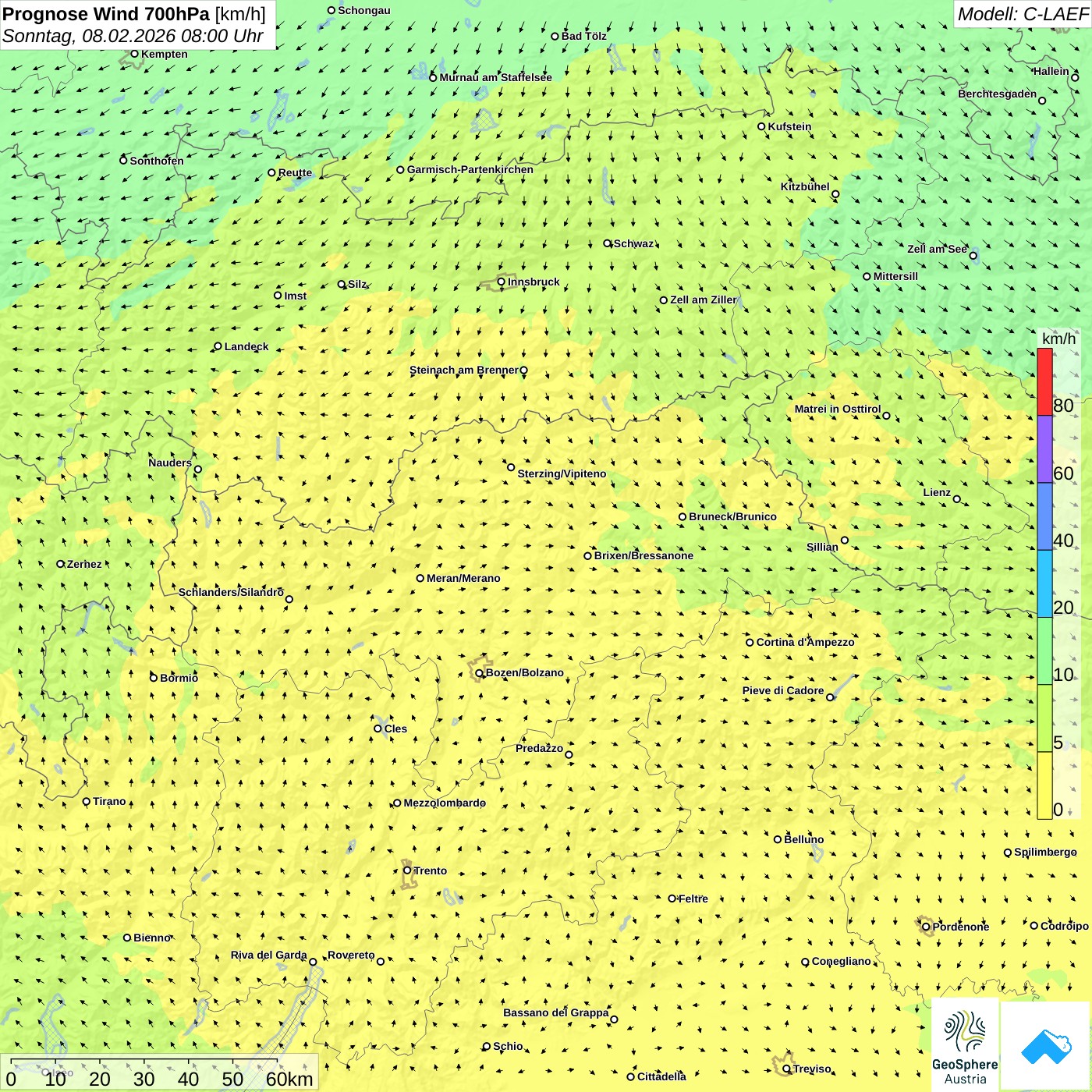Click the 'Zell am Ziller' label
The image size is (1092, 1092).
pos(703,300)
